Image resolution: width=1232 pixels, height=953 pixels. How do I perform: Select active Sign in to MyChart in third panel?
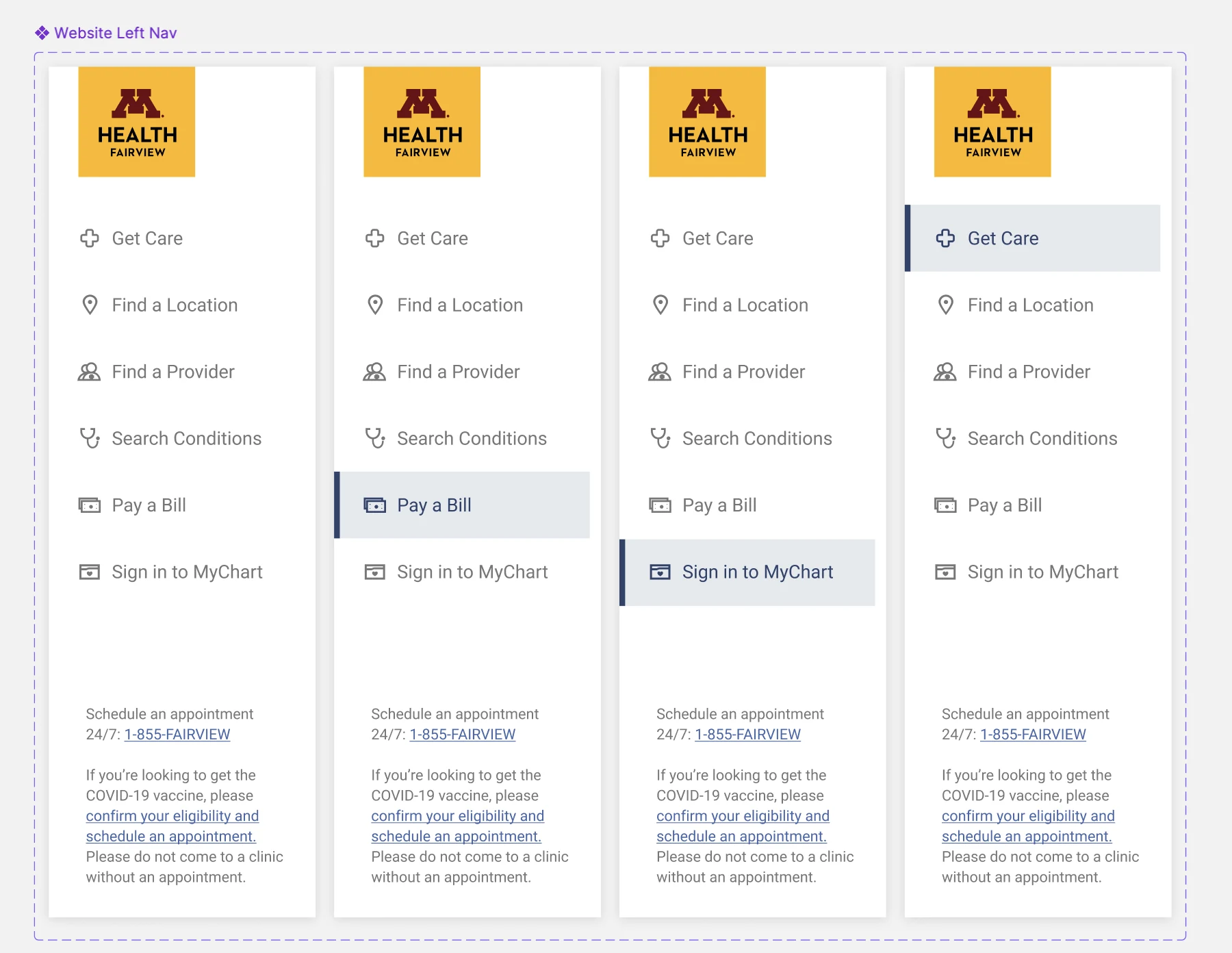[x=747, y=572]
